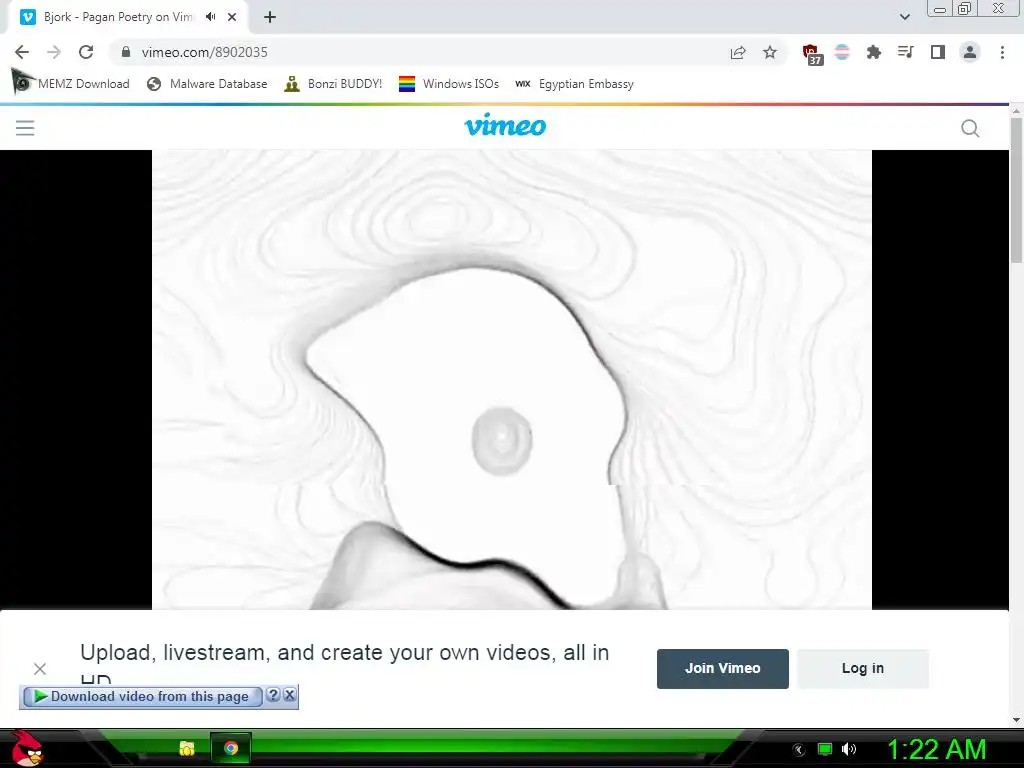Click the page vertical scrollbar thumb

coord(1016,189)
